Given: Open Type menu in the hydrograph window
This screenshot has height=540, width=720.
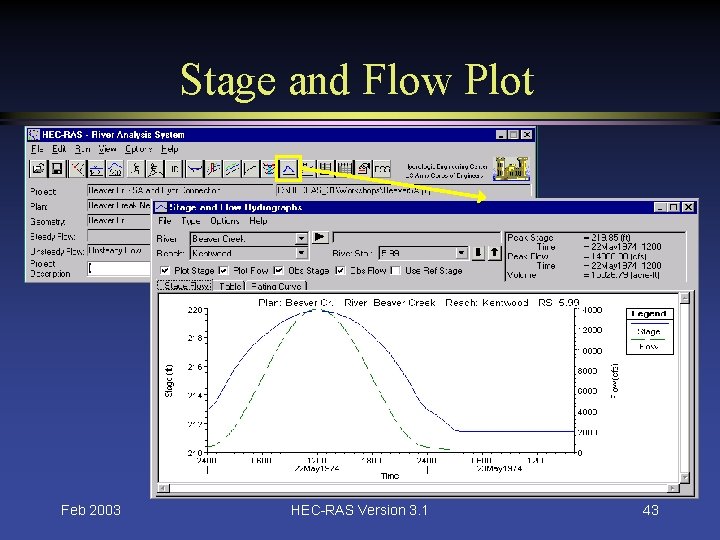Looking at the screenshot, I should click(x=191, y=221).
